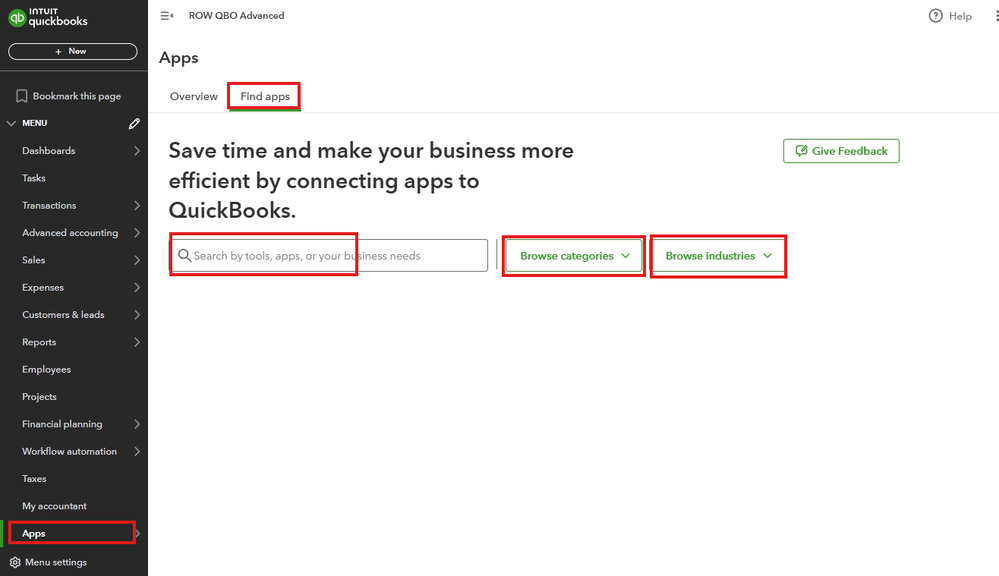Expand the Reports submenu arrow
The width and height of the screenshot is (999, 576).
(x=136, y=342)
